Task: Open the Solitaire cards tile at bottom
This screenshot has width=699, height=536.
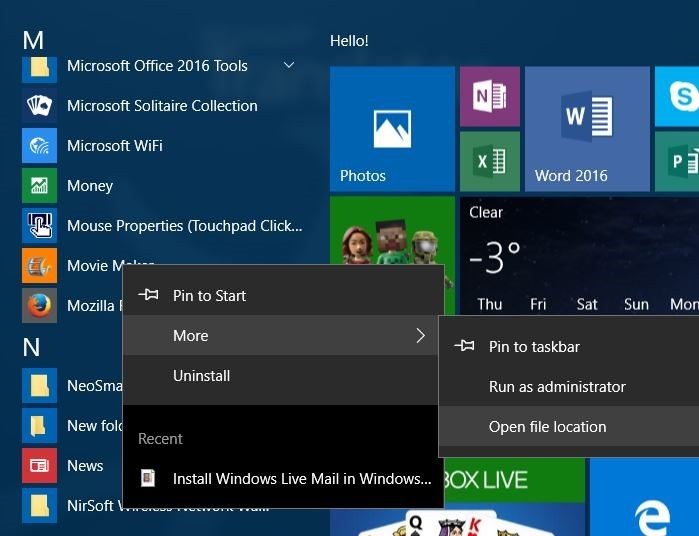Action: pyautogui.click(x=457, y=520)
